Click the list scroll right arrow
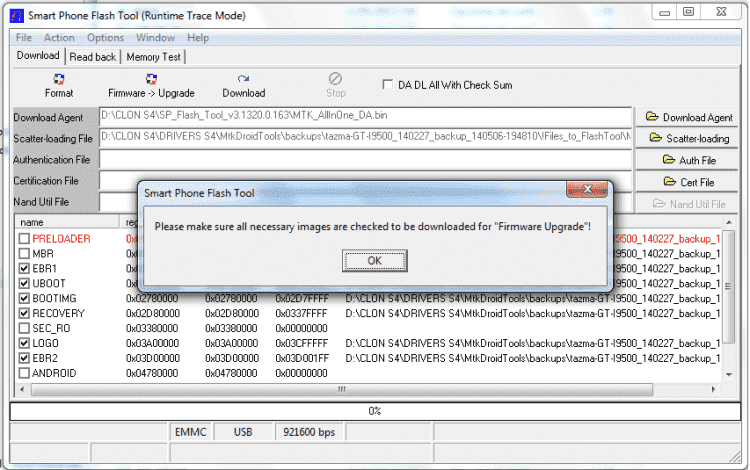This screenshot has height=470, width=750. click(713, 390)
